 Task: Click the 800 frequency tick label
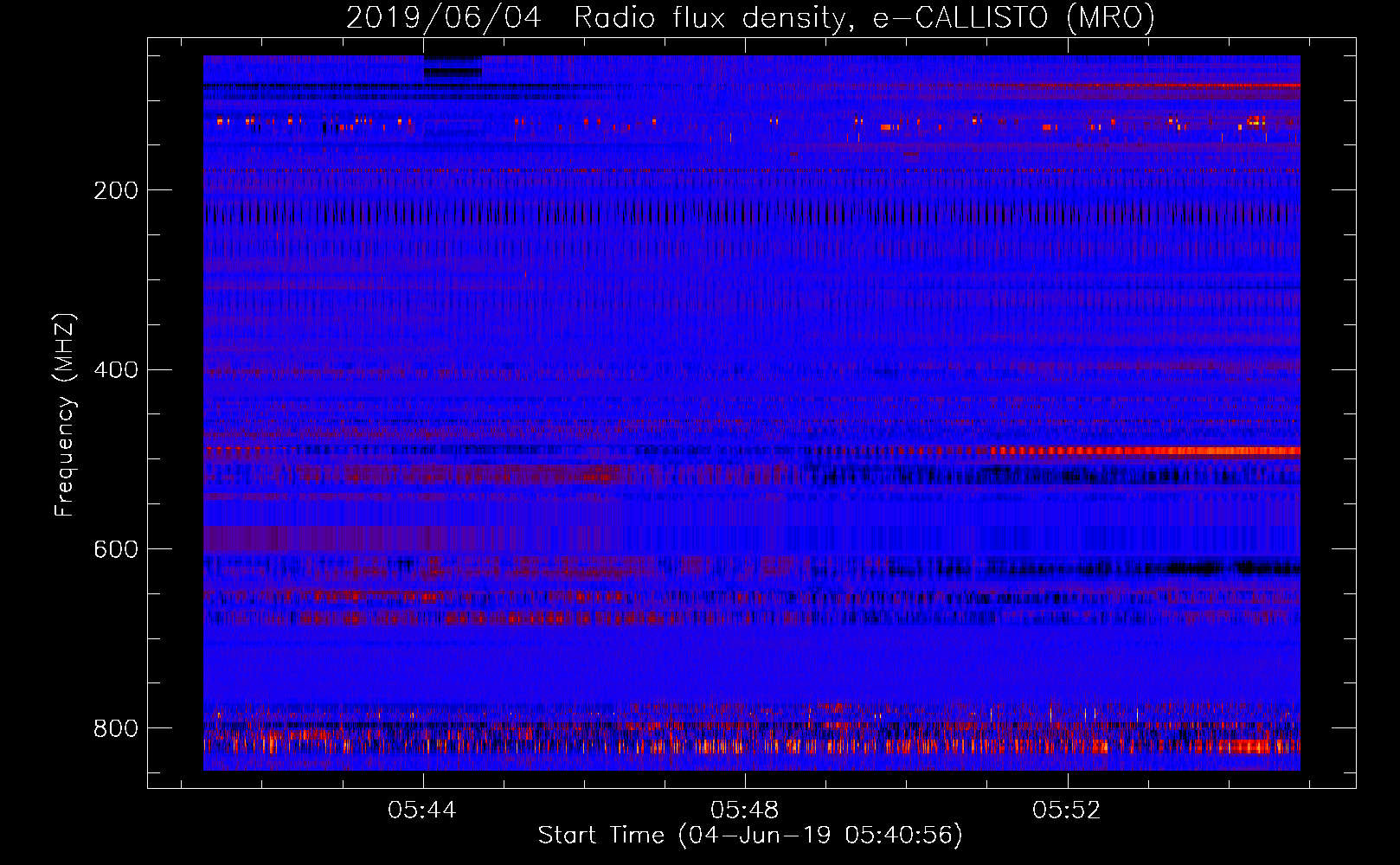coord(116,728)
